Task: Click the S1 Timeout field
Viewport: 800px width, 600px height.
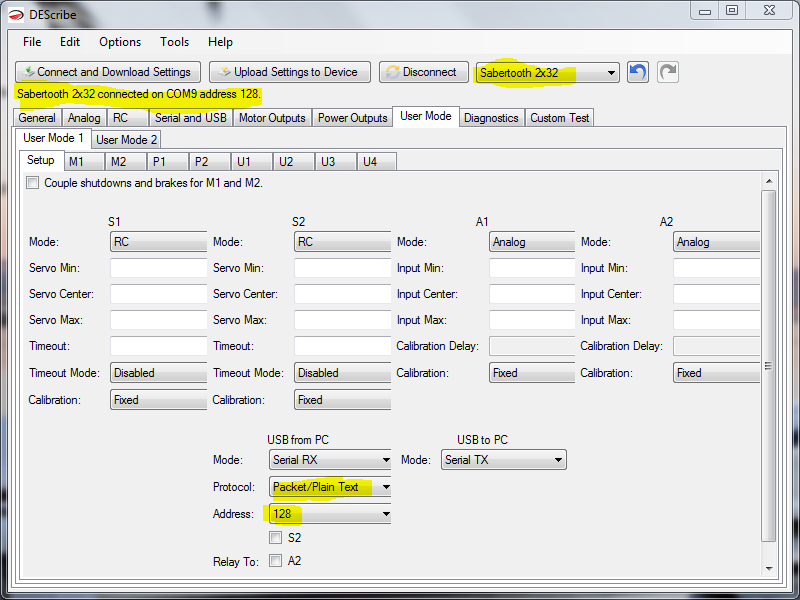Action: pos(159,346)
